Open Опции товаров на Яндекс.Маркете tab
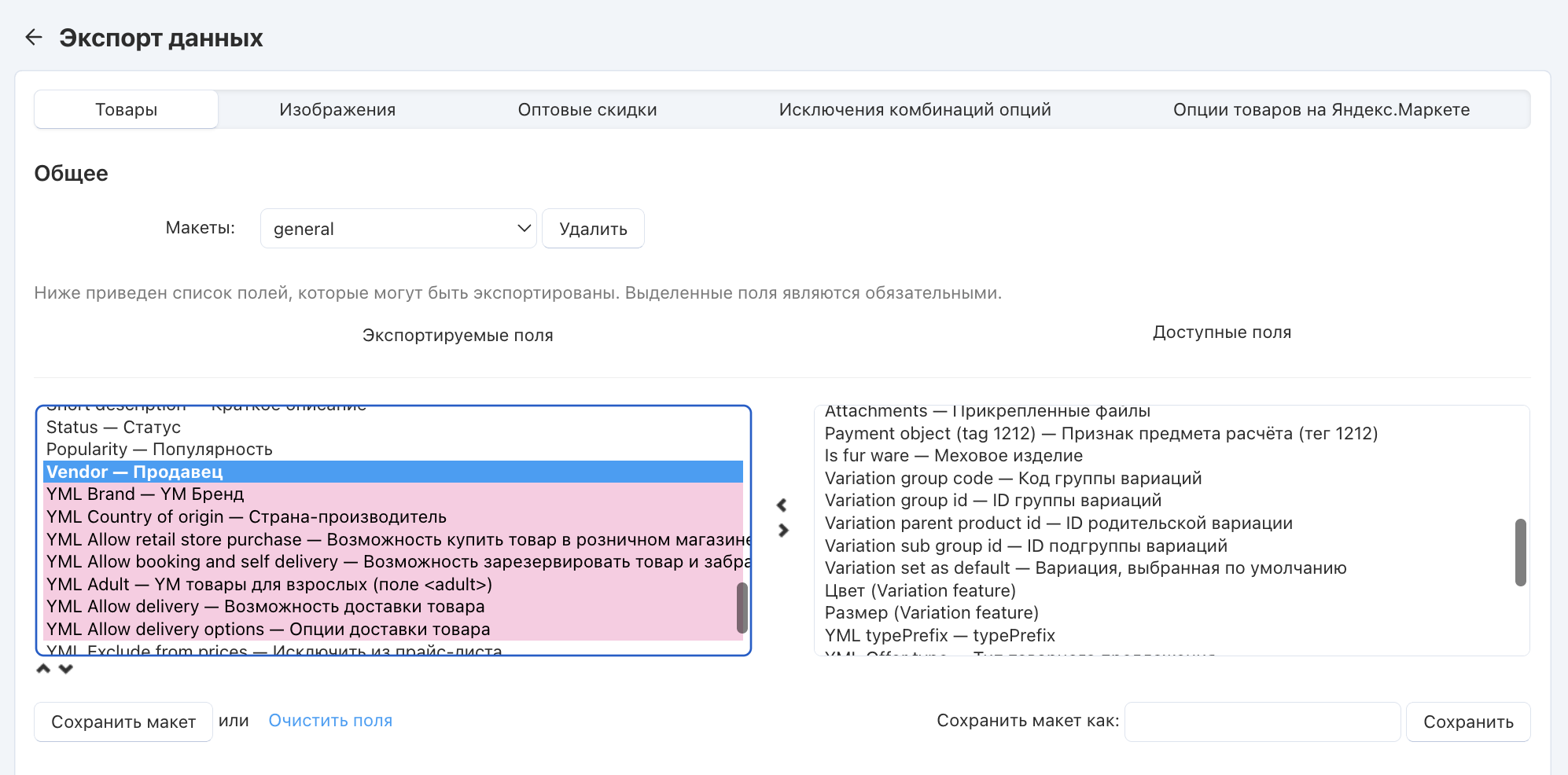 pyautogui.click(x=1320, y=110)
